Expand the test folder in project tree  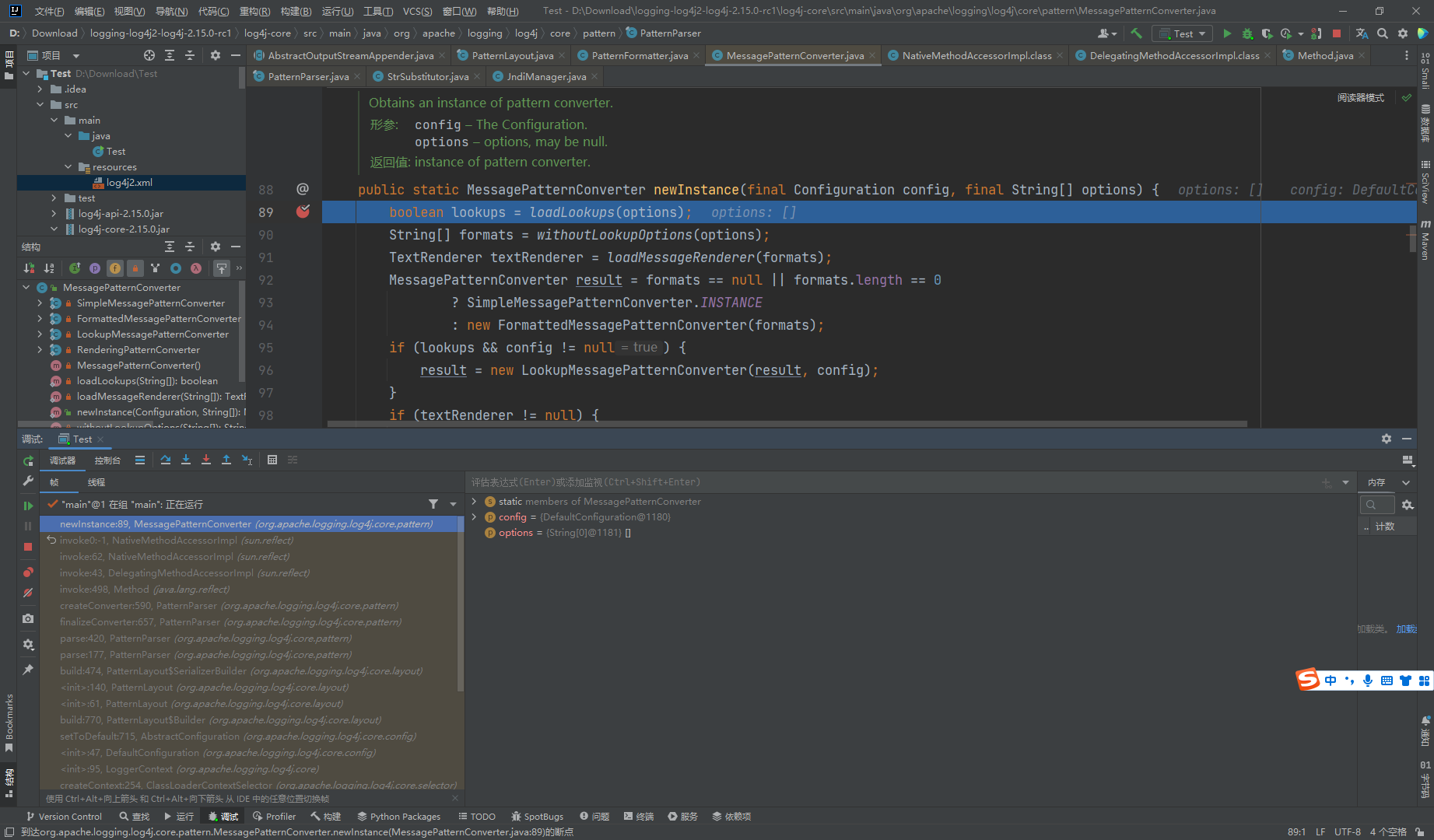[x=54, y=198]
